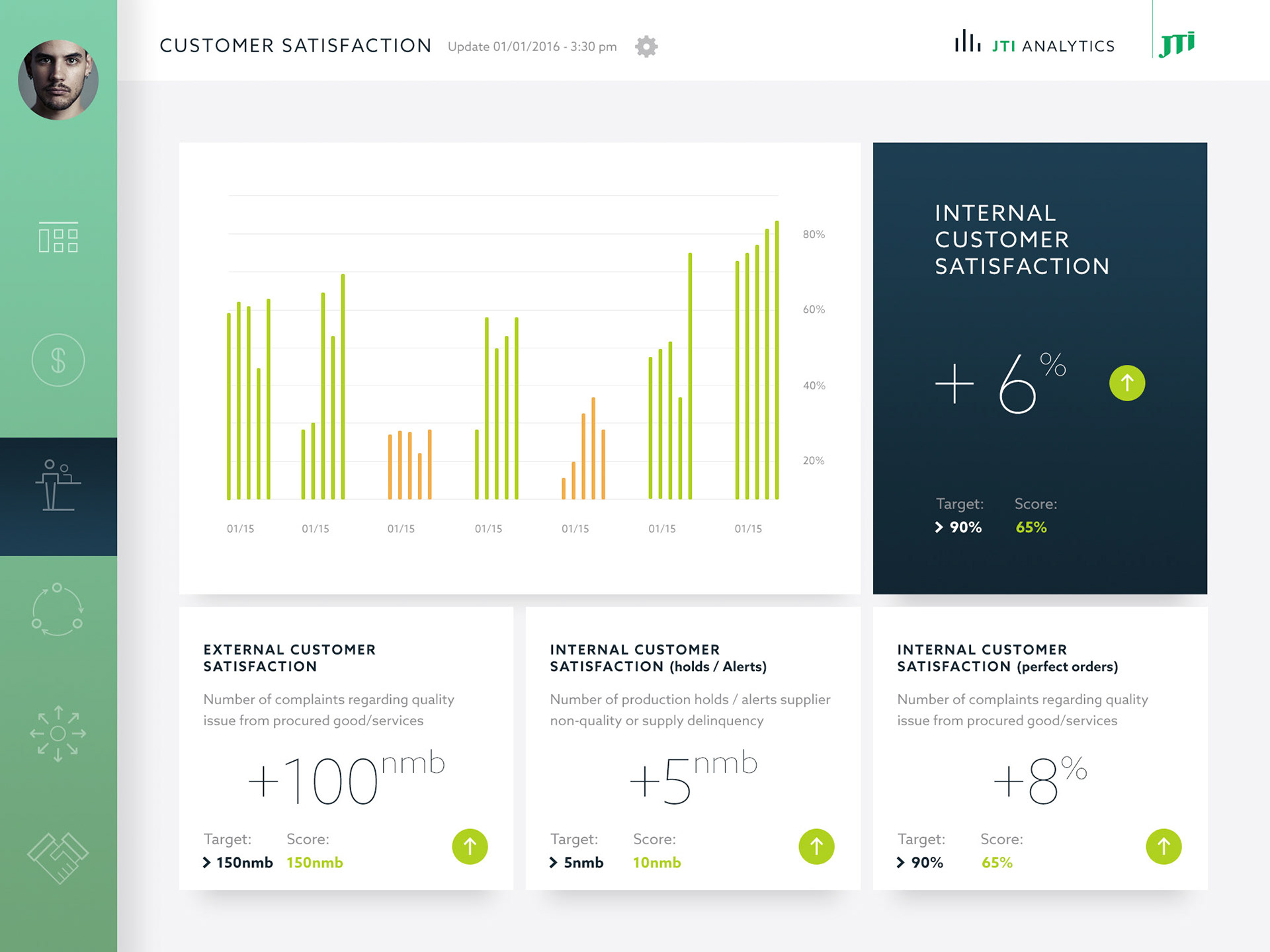The width and height of the screenshot is (1270, 952).
Task: Open the outward arrows expansion icon
Action: coord(58,733)
